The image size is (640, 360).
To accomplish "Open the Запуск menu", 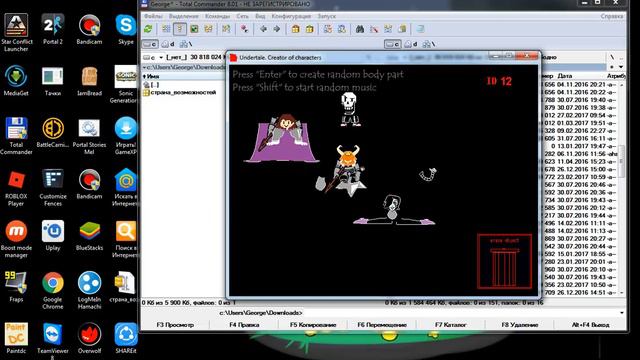I will [327, 16].
